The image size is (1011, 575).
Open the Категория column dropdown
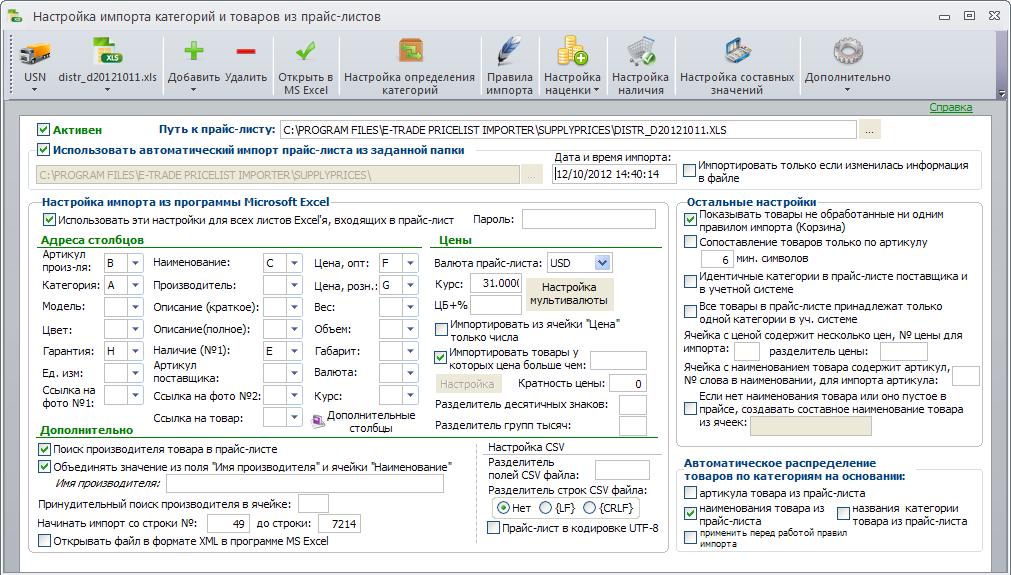135,285
